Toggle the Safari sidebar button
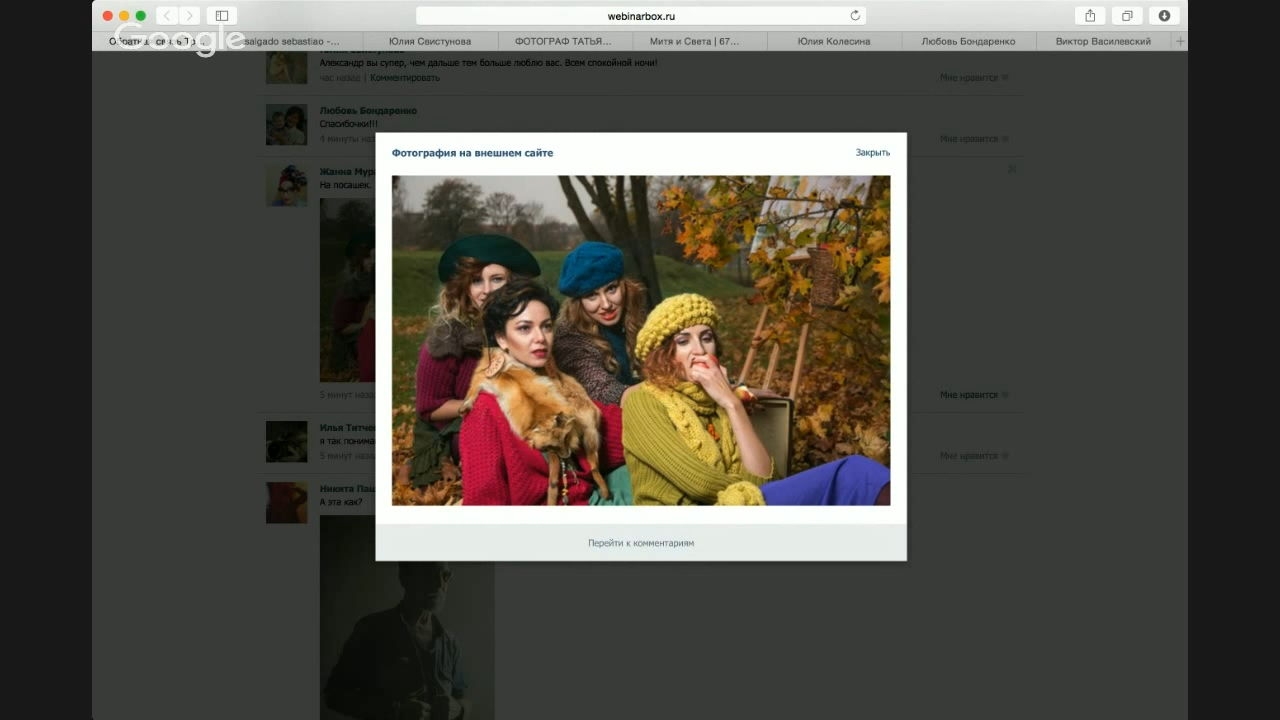This screenshot has height=720, width=1280. 222,16
